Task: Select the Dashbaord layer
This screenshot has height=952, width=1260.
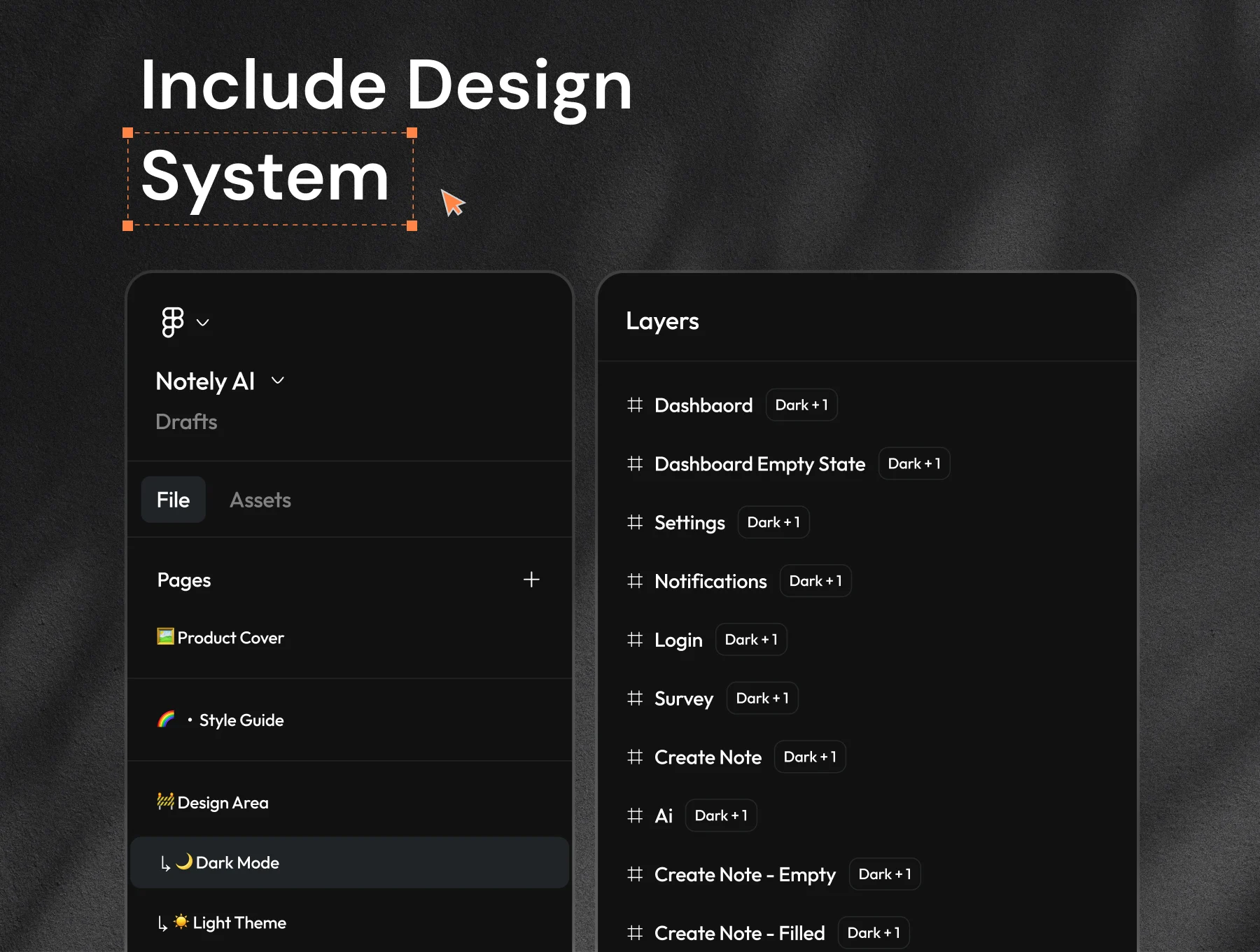Action: 703,405
